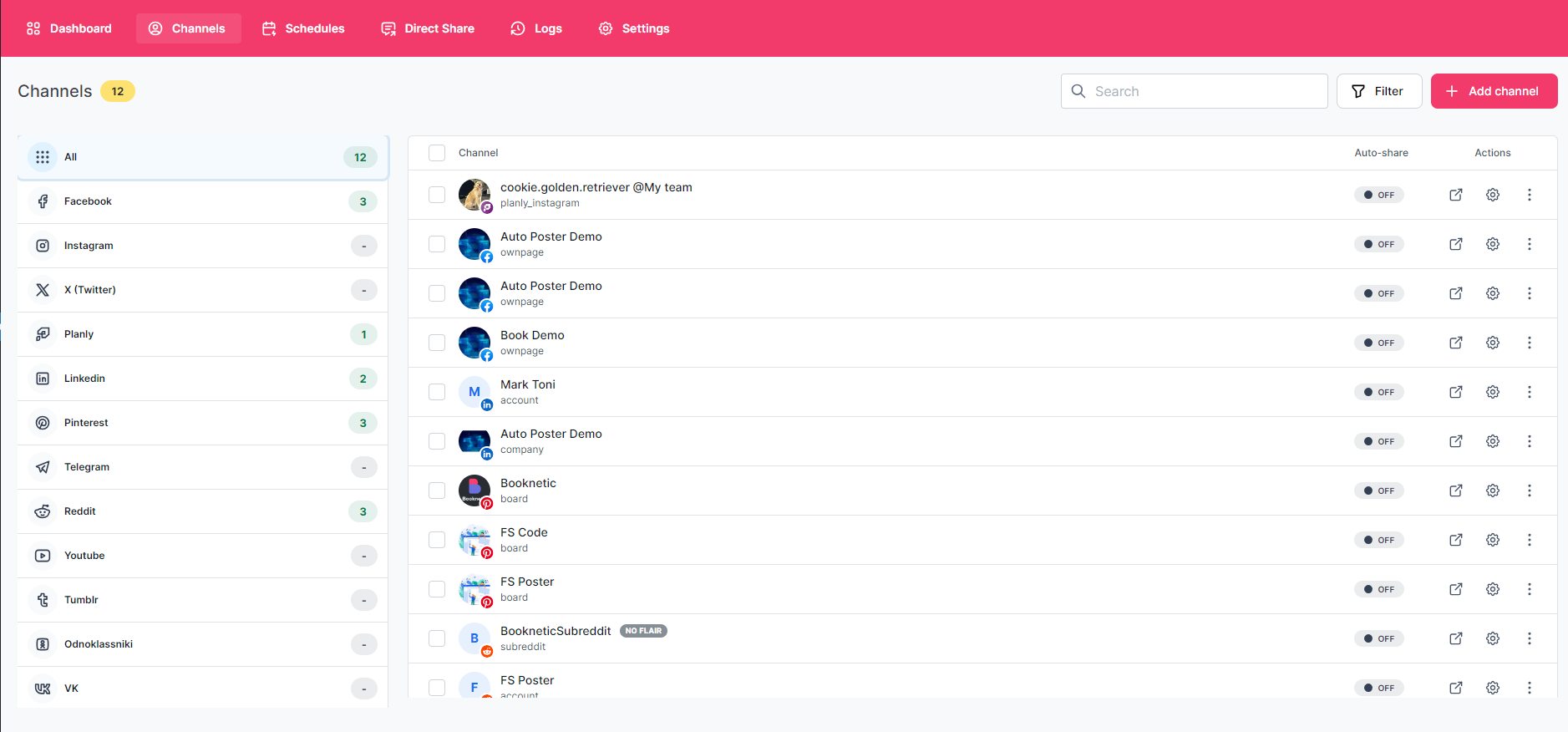The width and height of the screenshot is (1568, 732).
Task: Open more options menu for Booknetic board
Action: coord(1529,491)
